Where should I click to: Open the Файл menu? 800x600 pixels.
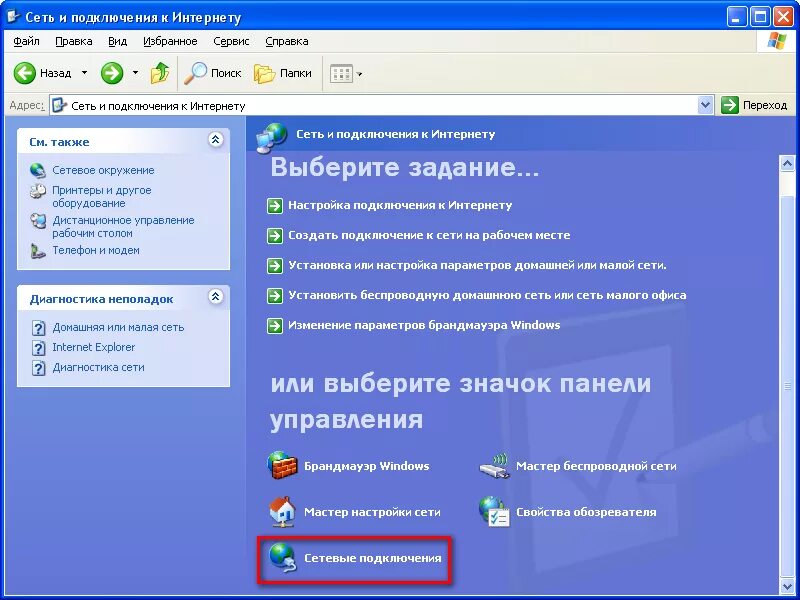[27, 41]
